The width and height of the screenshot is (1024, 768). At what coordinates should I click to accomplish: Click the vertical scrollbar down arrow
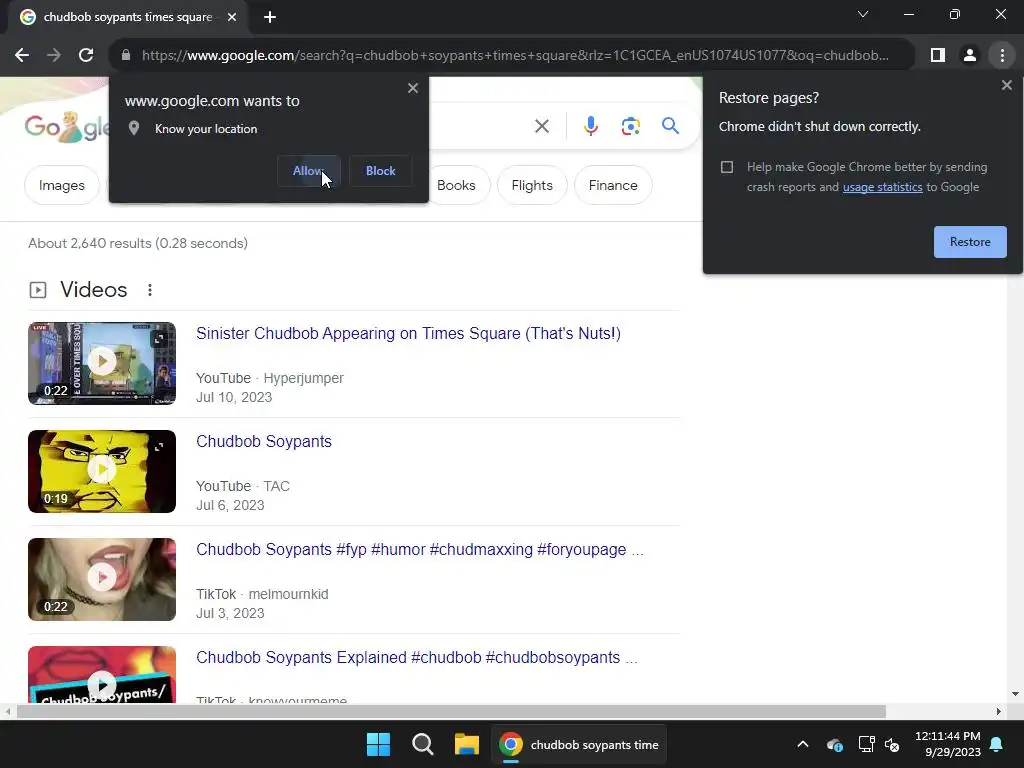point(1015,694)
